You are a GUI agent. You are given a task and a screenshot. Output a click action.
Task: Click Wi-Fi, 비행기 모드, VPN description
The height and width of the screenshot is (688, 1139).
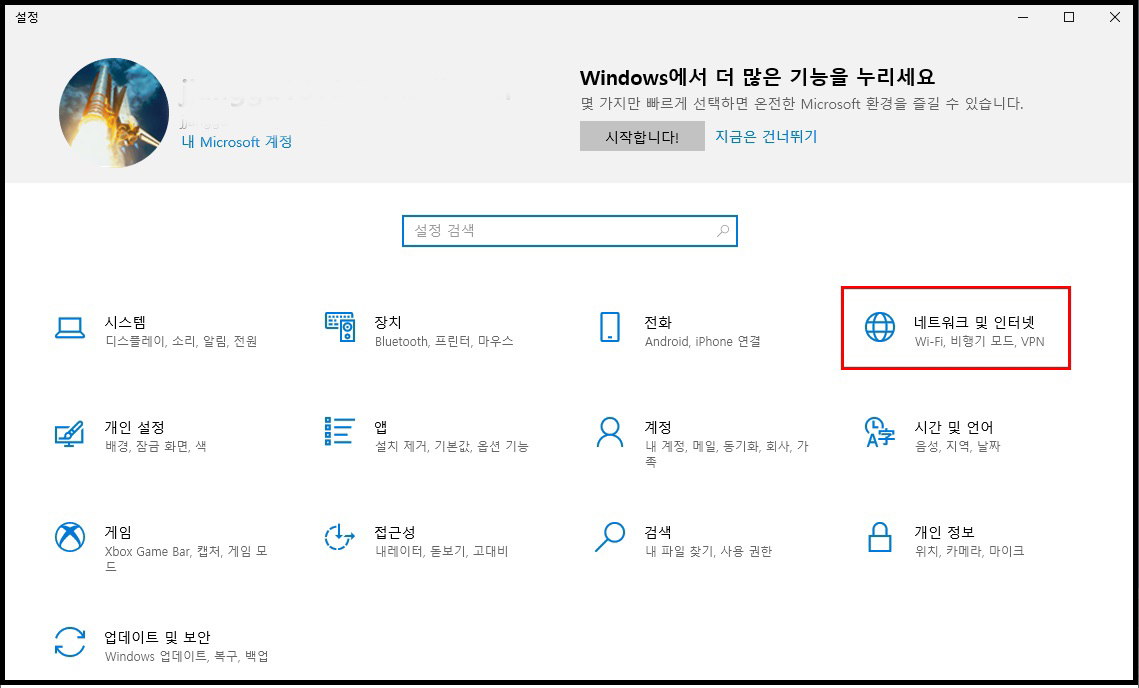pyautogui.click(x=979, y=341)
